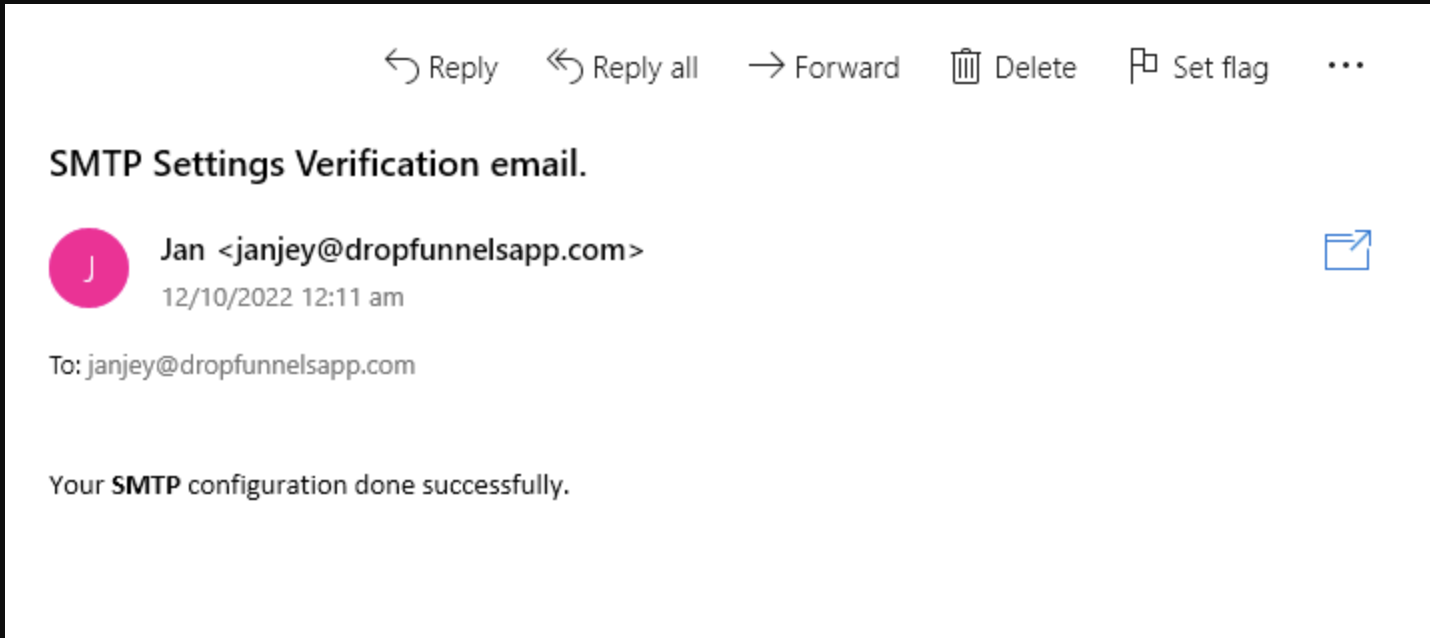Select the Reply all double-arrow icon
Image resolution: width=1430 pixels, height=638 pixels.
(565, 64)
